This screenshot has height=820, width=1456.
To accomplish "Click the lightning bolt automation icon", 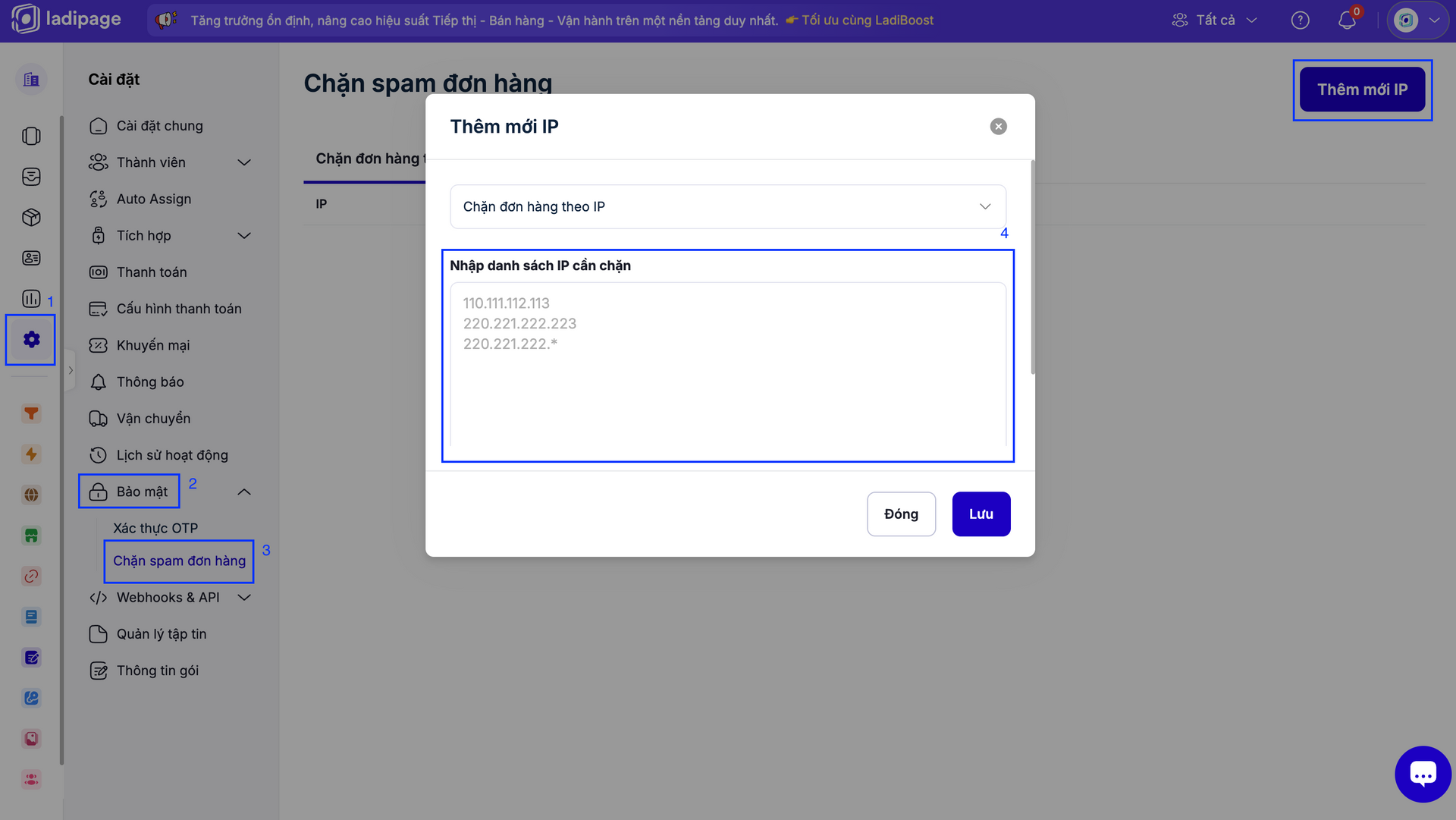I will [x=31, y=454].
